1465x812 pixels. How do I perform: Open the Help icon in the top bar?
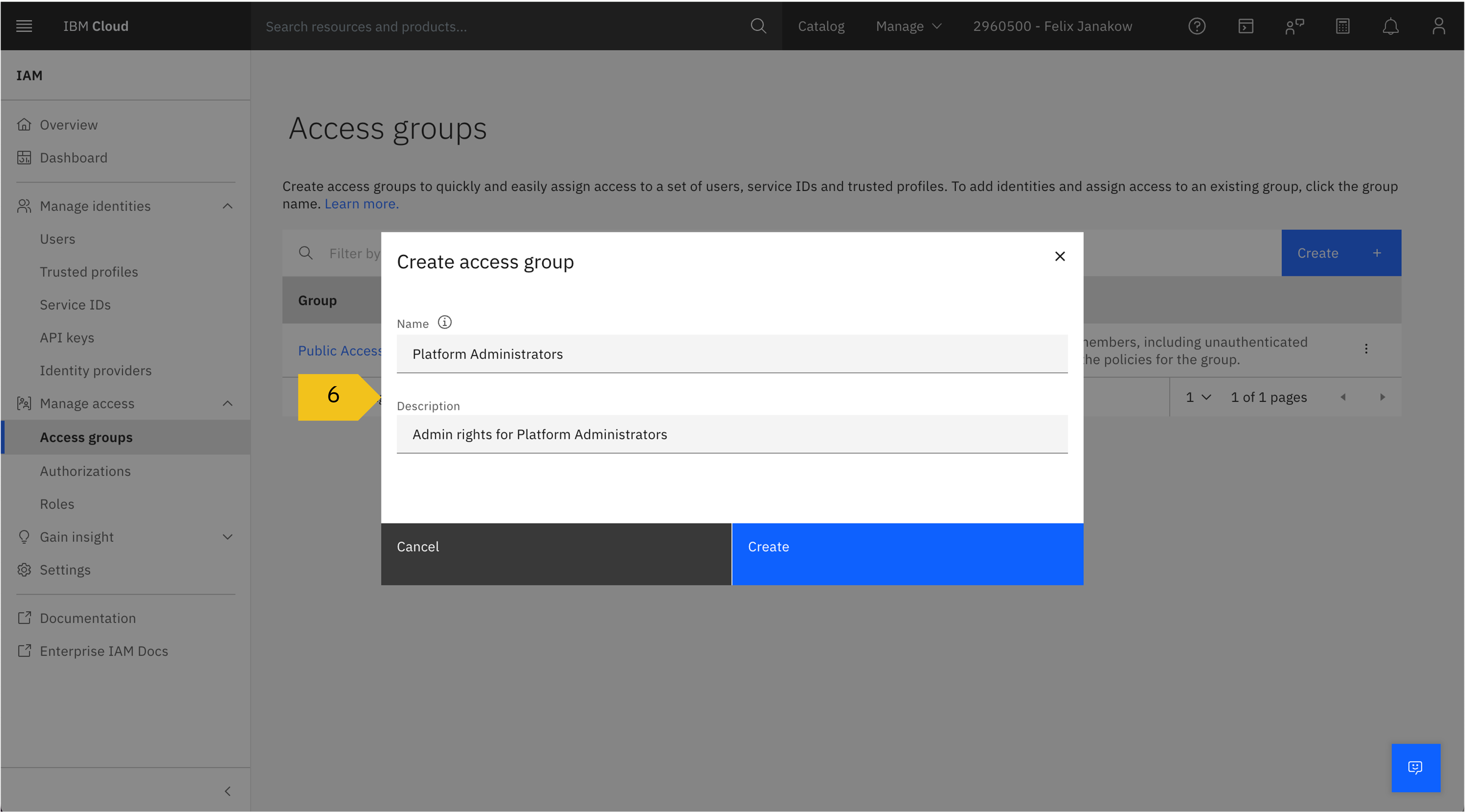[1196, 26]
